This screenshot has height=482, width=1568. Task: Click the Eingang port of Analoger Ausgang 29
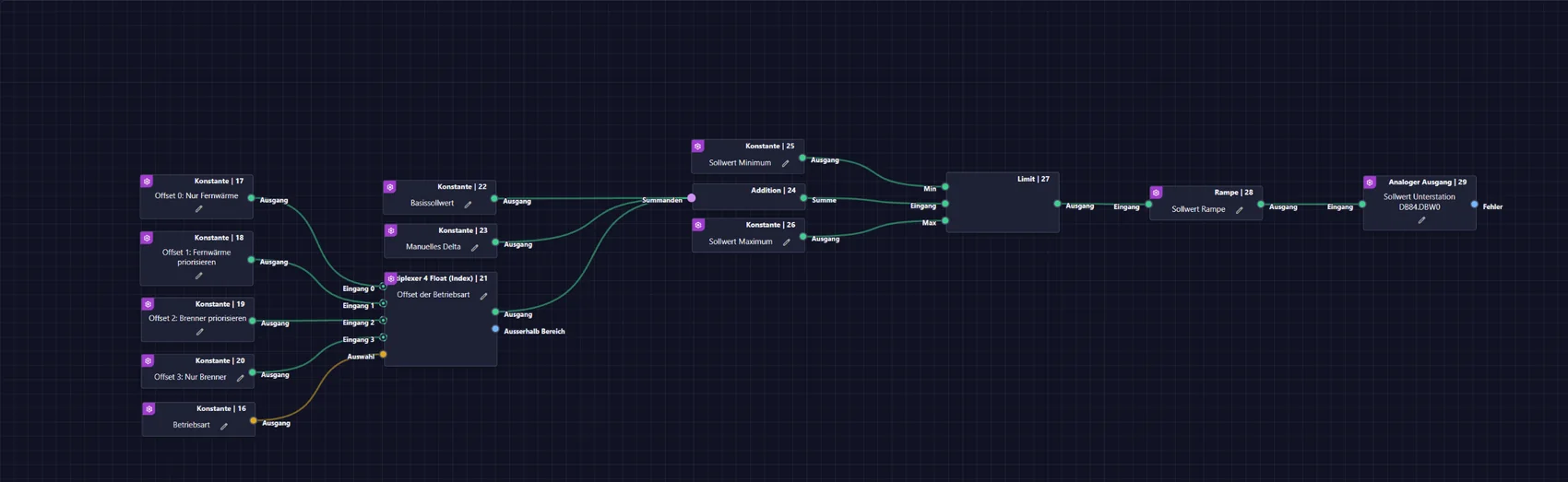point(1363,205)
